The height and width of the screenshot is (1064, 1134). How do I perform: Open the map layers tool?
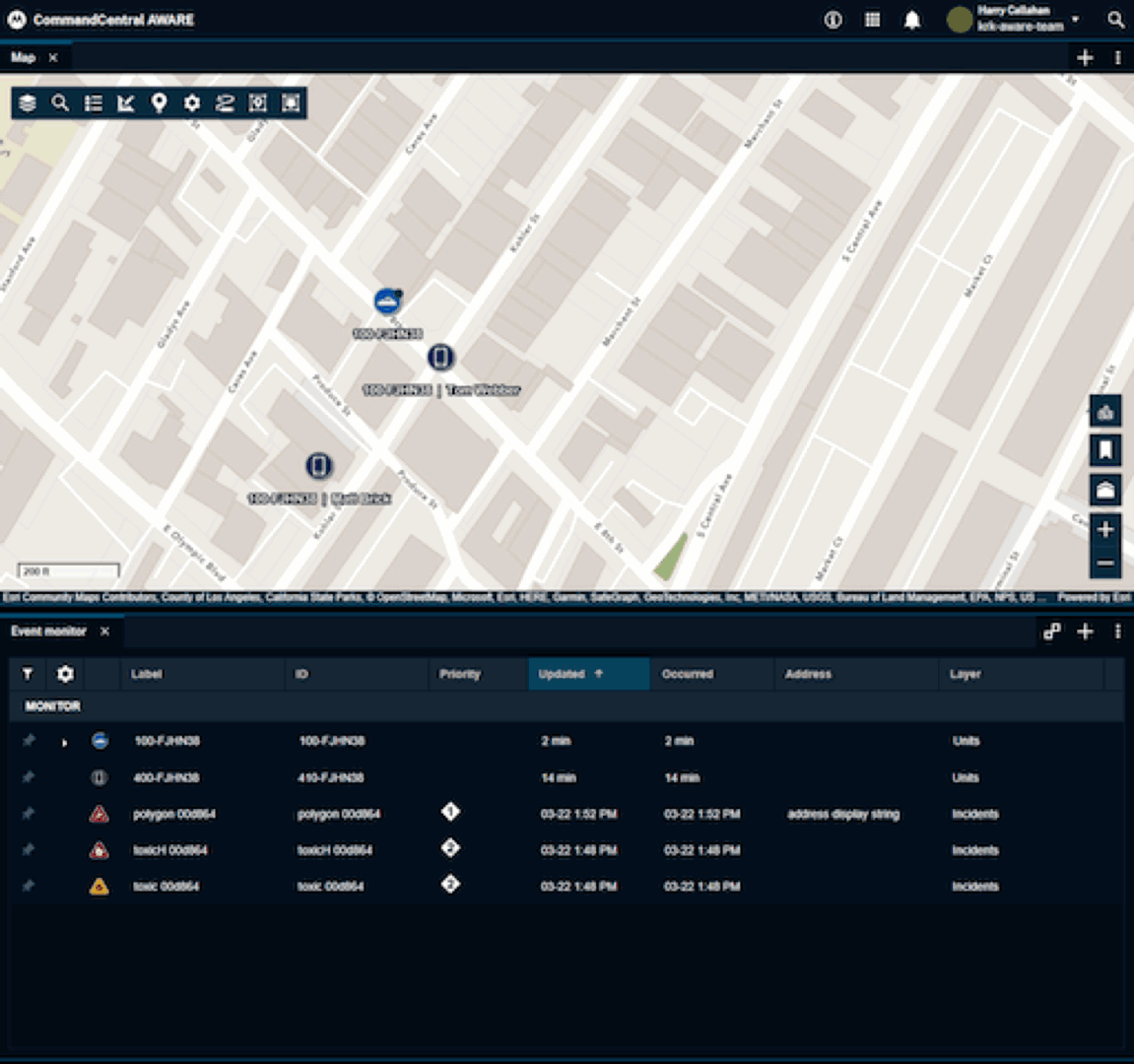tap(28, 103)
